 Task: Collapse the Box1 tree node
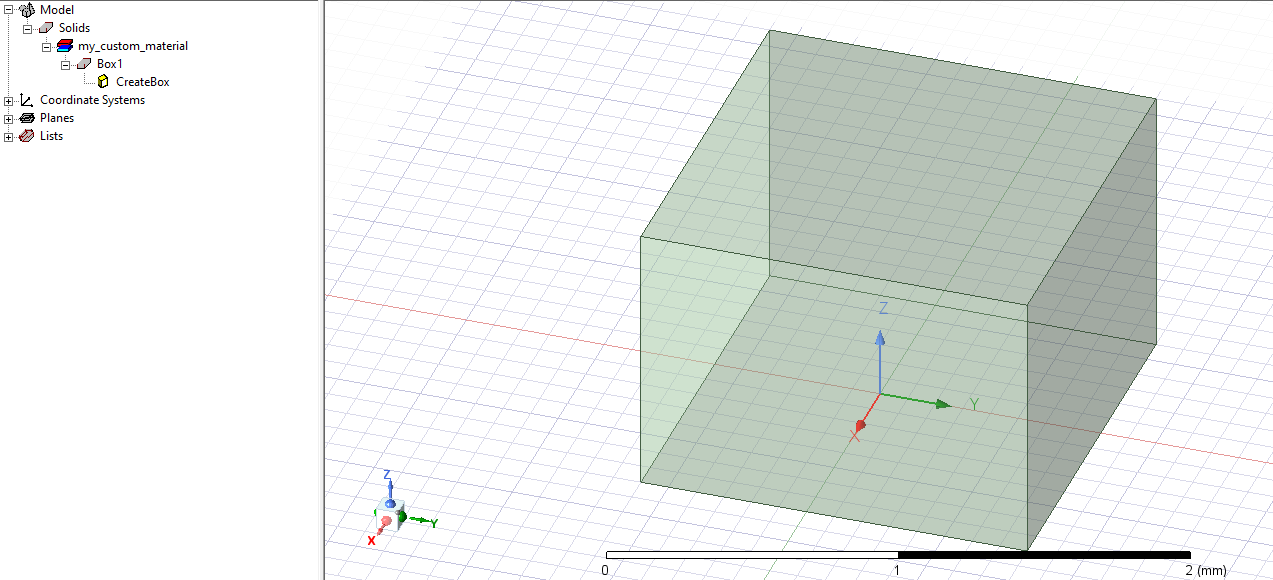pos(66,65)
